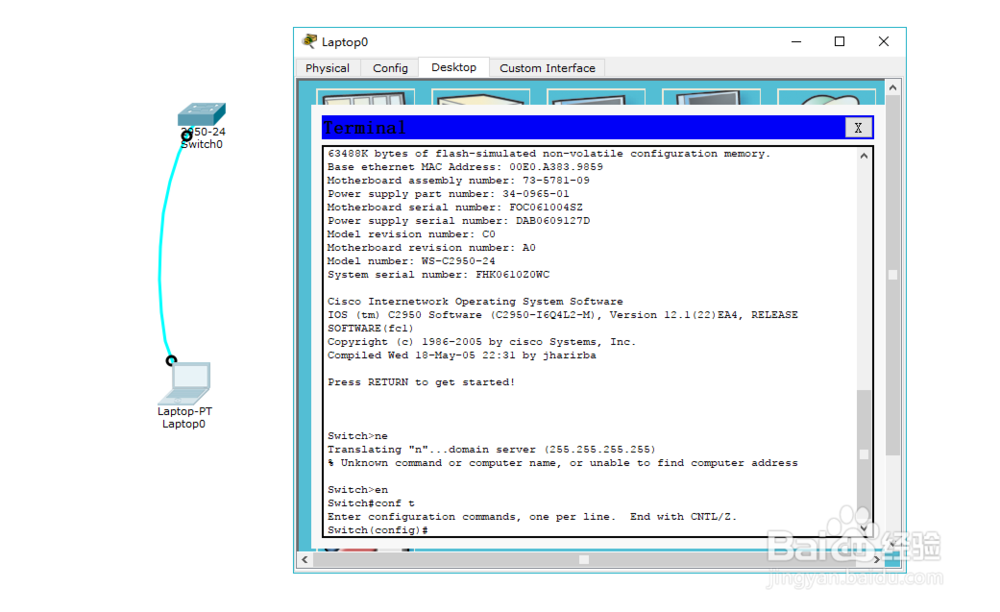Select the 2950-24 Switch0 device icon

pyautogui.click(x=202, y=115)
